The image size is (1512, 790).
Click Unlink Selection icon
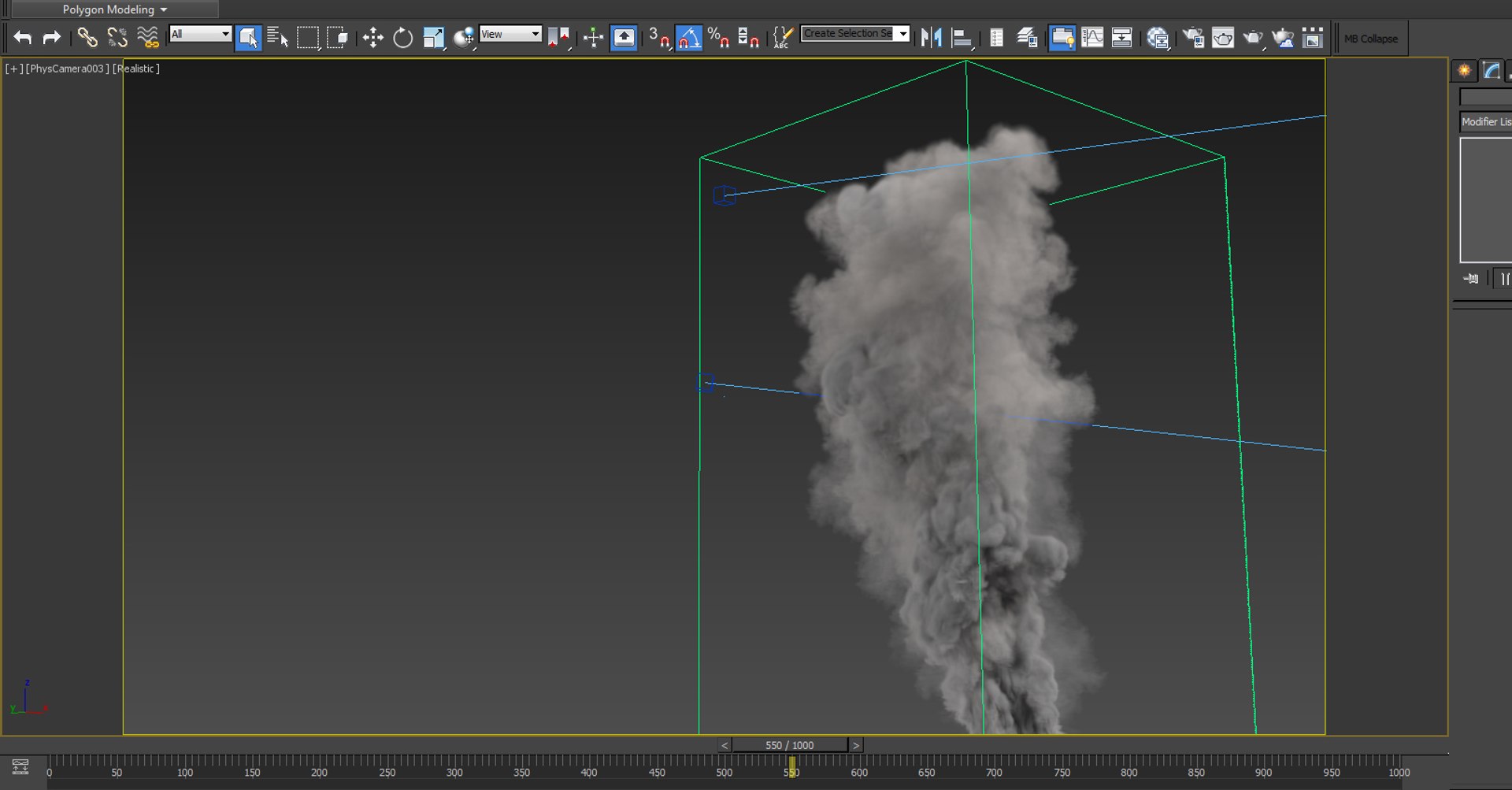pos(117,38)
